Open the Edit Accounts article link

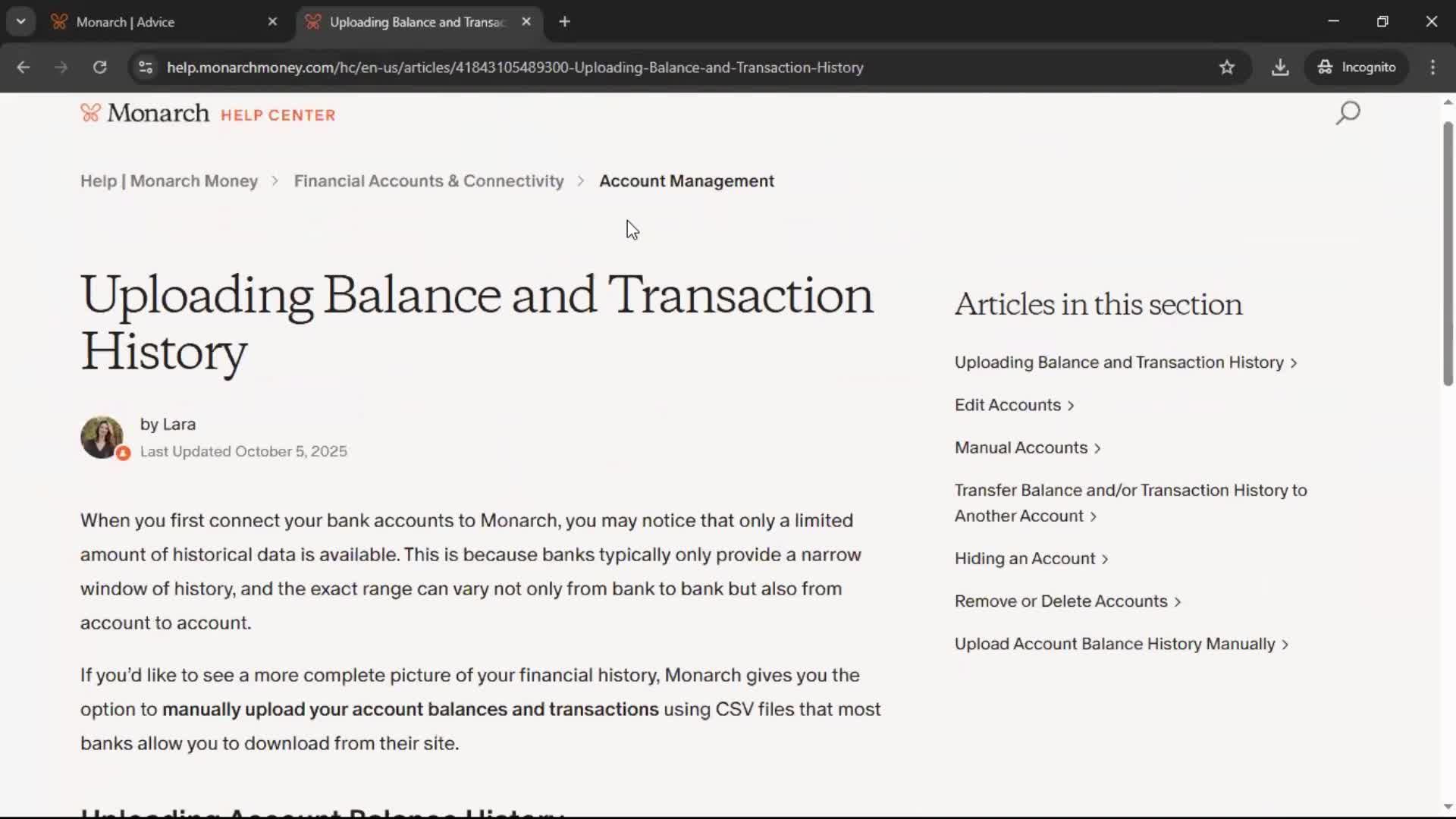[x=1007, y=405]
